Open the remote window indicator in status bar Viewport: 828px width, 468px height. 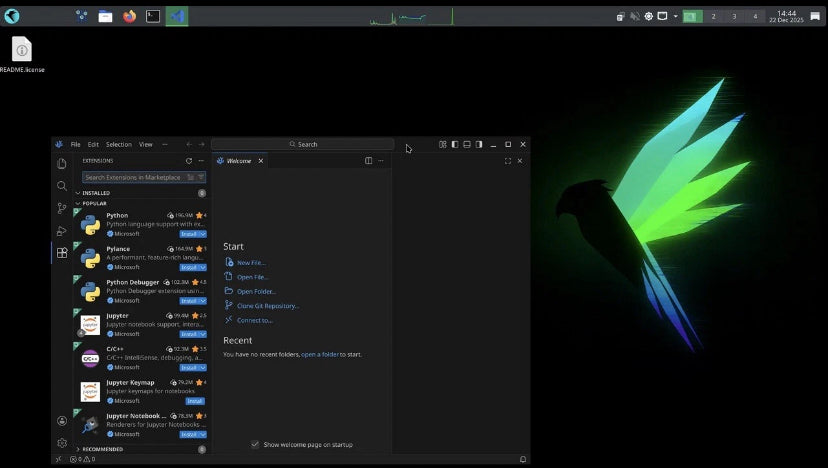(59, 460)
